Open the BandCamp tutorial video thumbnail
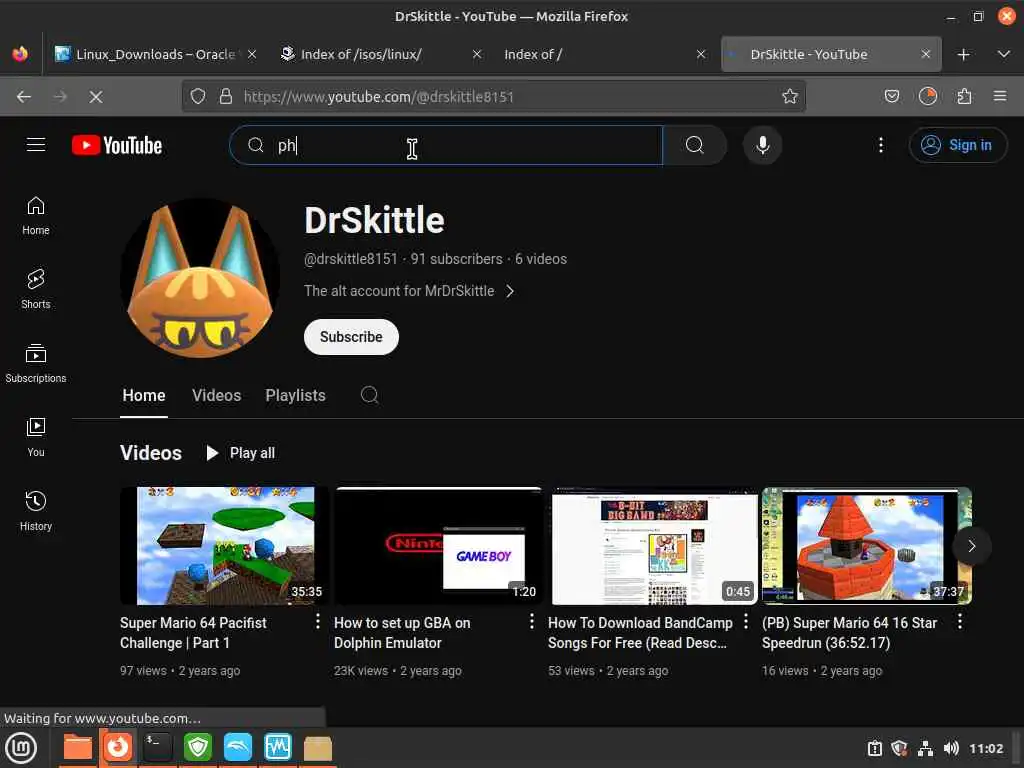 (652, 545)
